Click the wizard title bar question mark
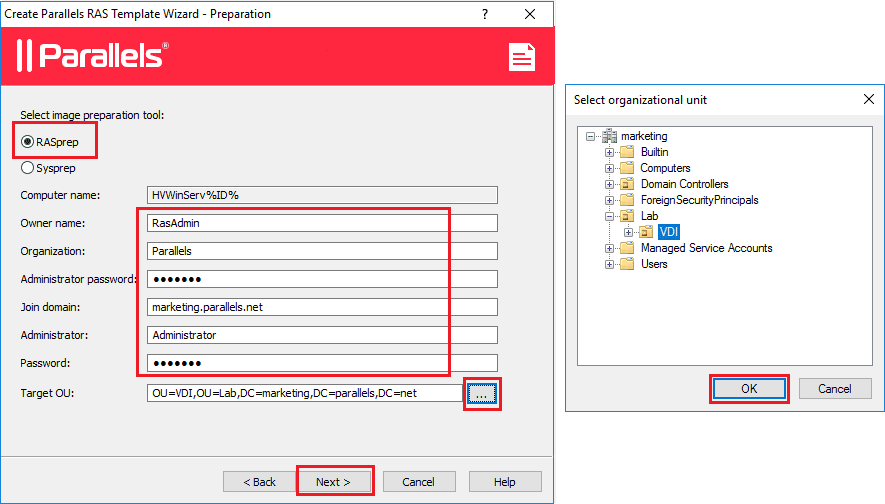This screenshot has height=504, width=885. pyautogui.click(x=485, y=14)
